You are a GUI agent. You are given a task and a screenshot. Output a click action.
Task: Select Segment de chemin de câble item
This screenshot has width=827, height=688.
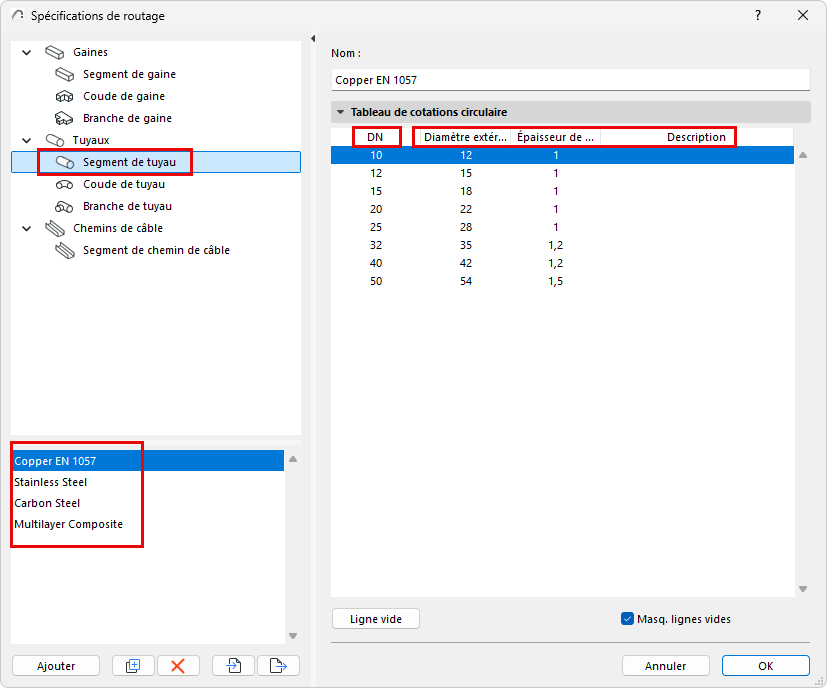(x=156, y=251)
